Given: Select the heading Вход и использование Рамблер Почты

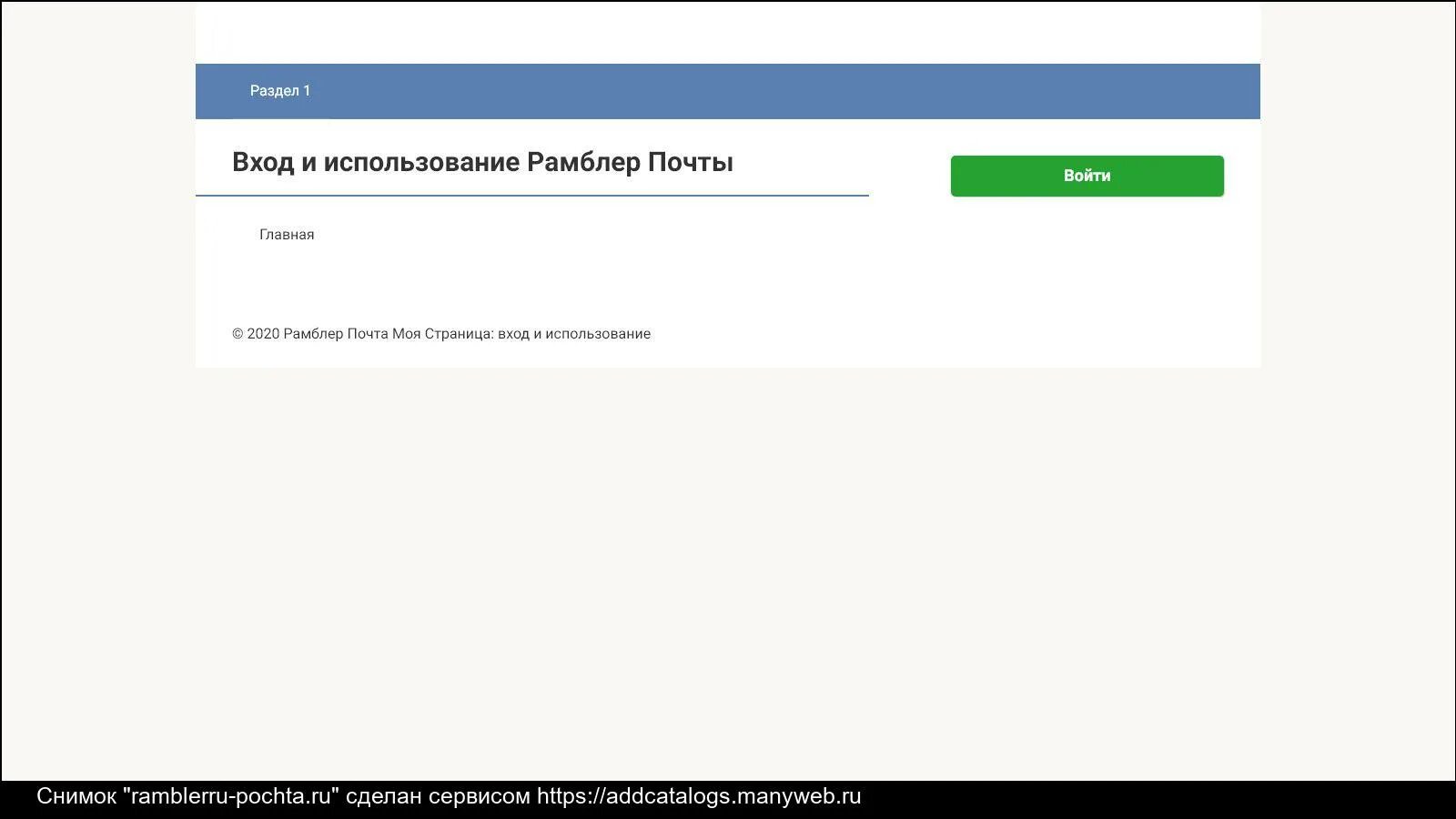Looking at the screenshot, I should (x=482, y=162).
